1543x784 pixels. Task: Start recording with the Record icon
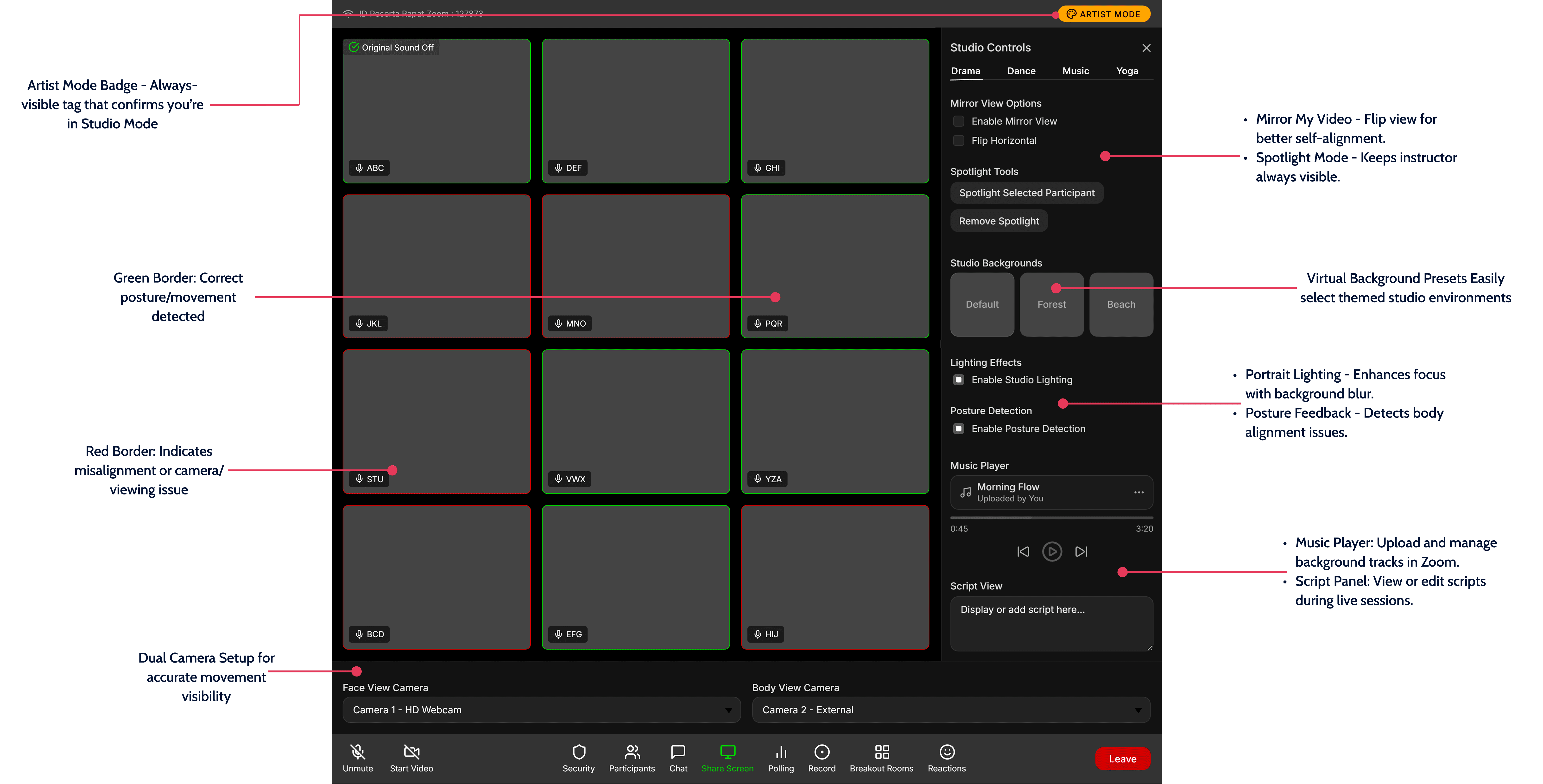tap(822, 752)
